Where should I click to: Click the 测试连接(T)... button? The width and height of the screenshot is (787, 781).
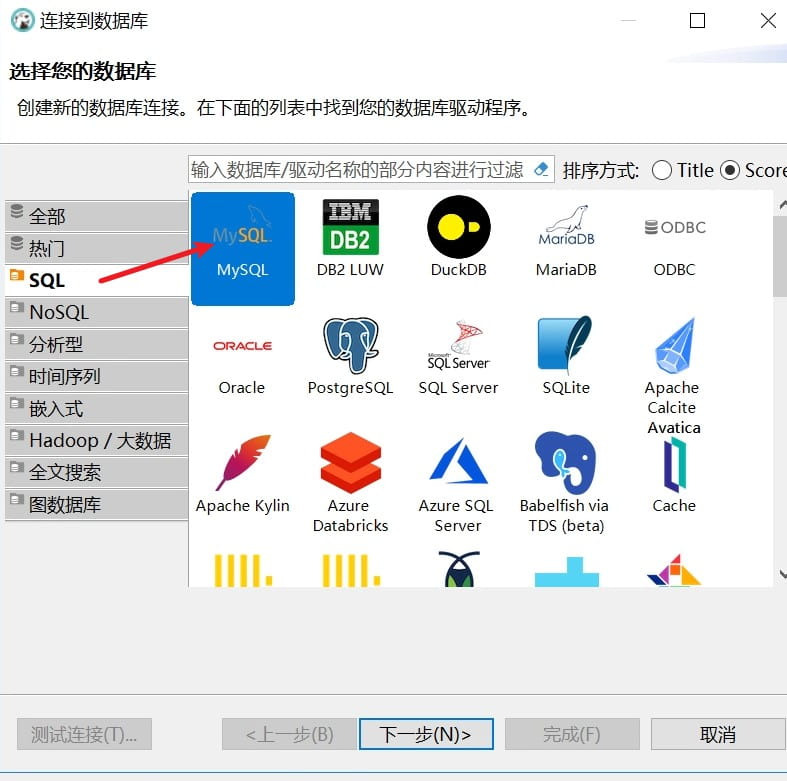pos(84,734)
